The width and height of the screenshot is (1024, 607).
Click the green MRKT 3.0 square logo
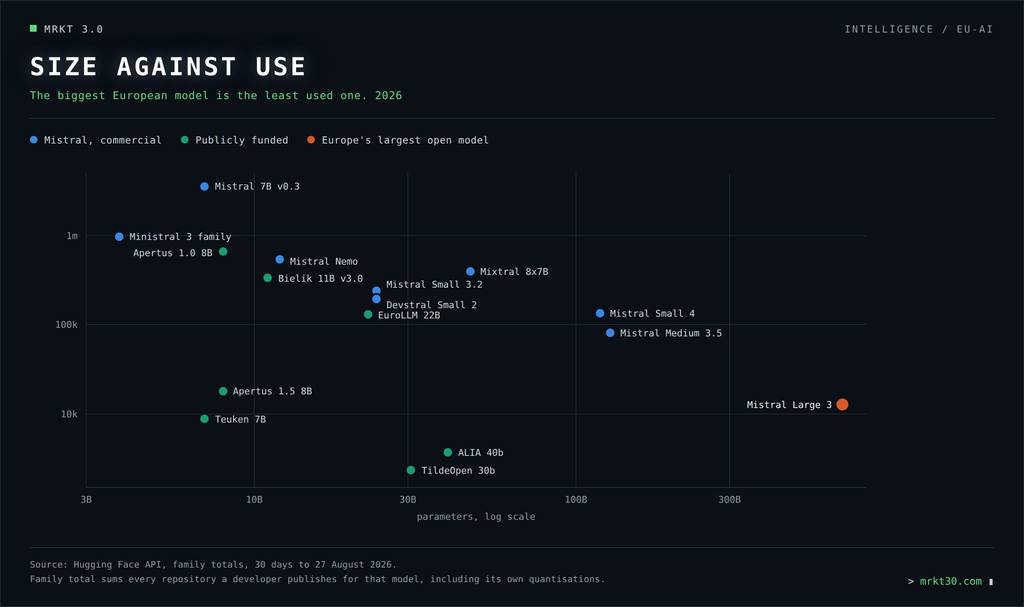tap(33, 28)
